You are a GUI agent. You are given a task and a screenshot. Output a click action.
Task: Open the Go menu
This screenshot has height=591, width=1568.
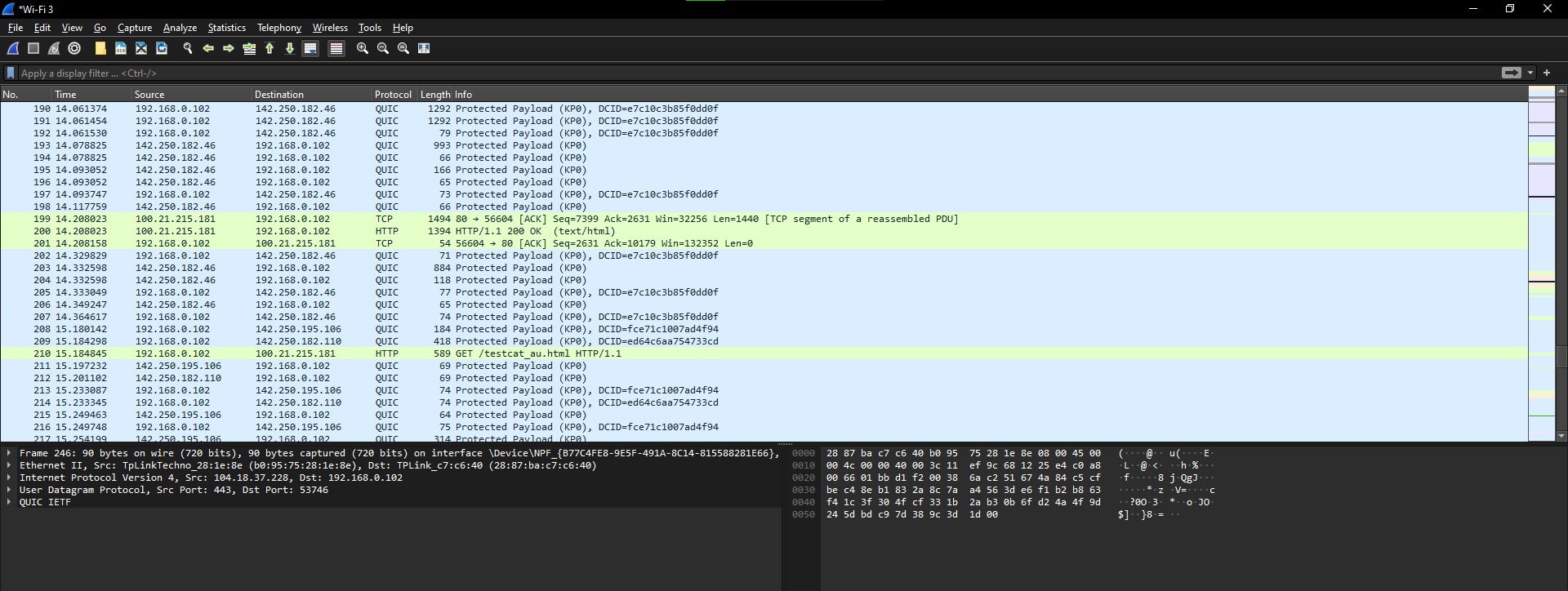[100, 28]
